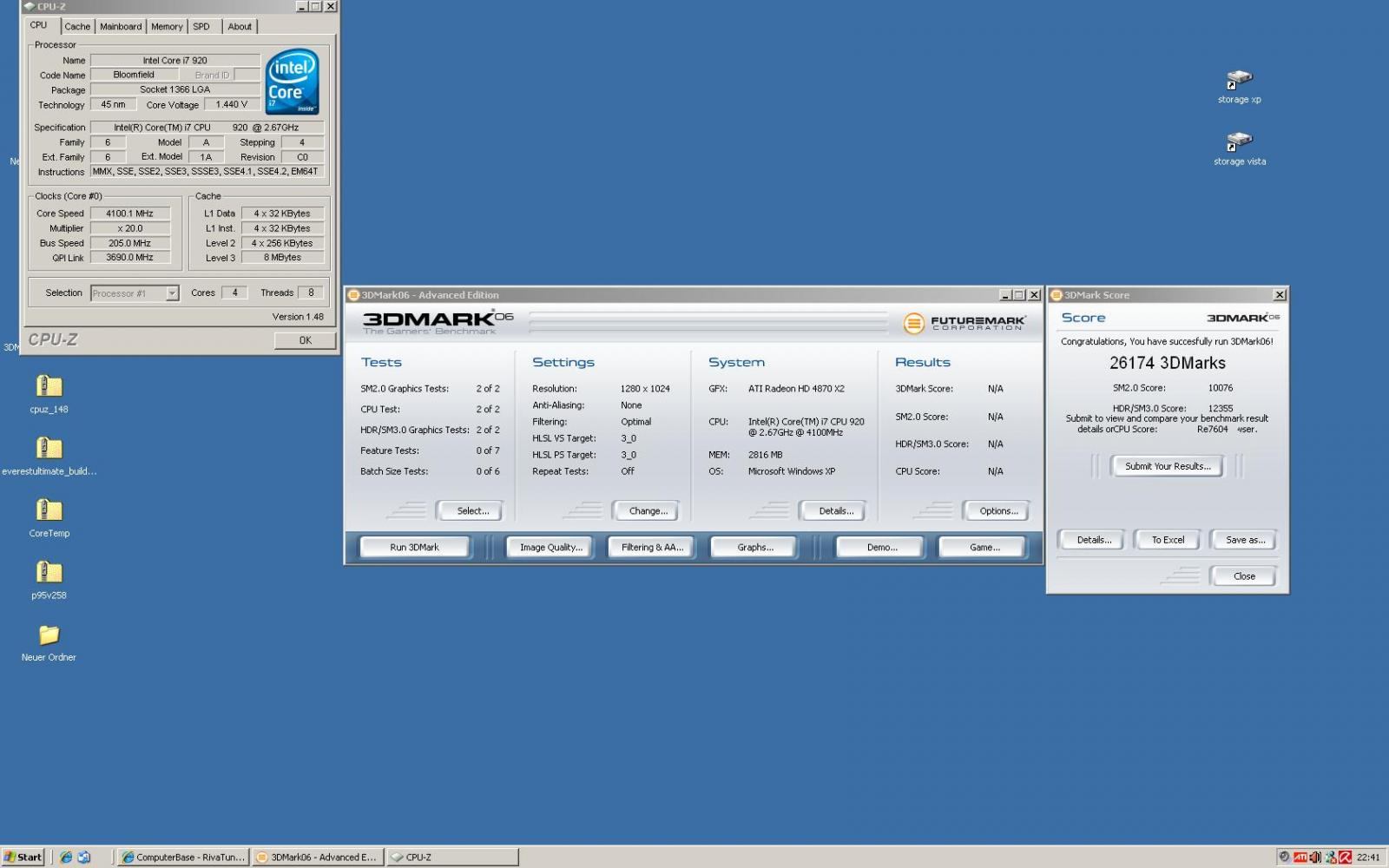The image size is (1389, 868).
Task: Switch to the Cache tab in CPU-Z
Action: (x=77, y=27)
